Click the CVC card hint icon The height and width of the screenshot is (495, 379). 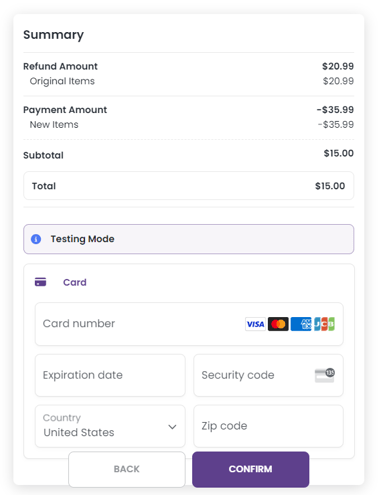[x=325, y=375]
